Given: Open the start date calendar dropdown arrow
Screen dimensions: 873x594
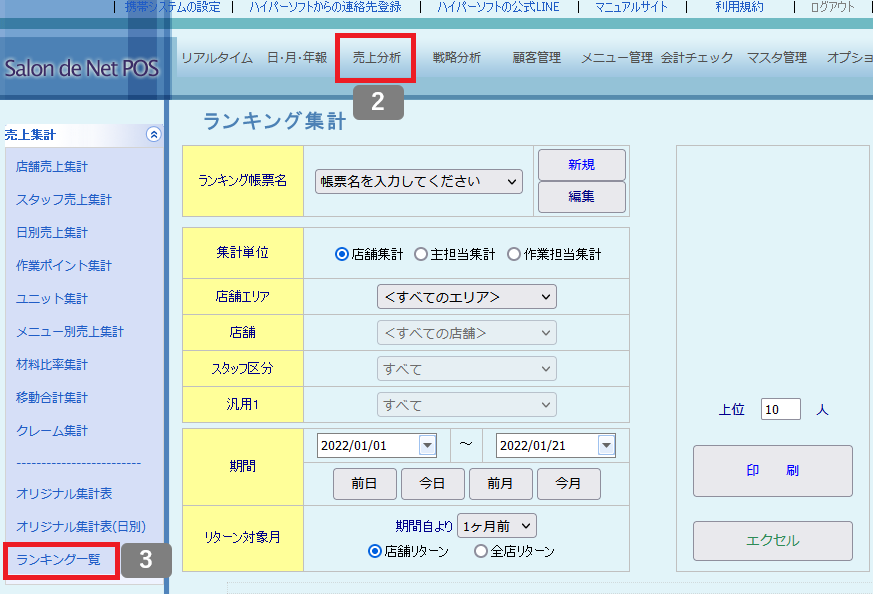Looking at the screenshot, I should pyautogui.click(x=427, y=446).
